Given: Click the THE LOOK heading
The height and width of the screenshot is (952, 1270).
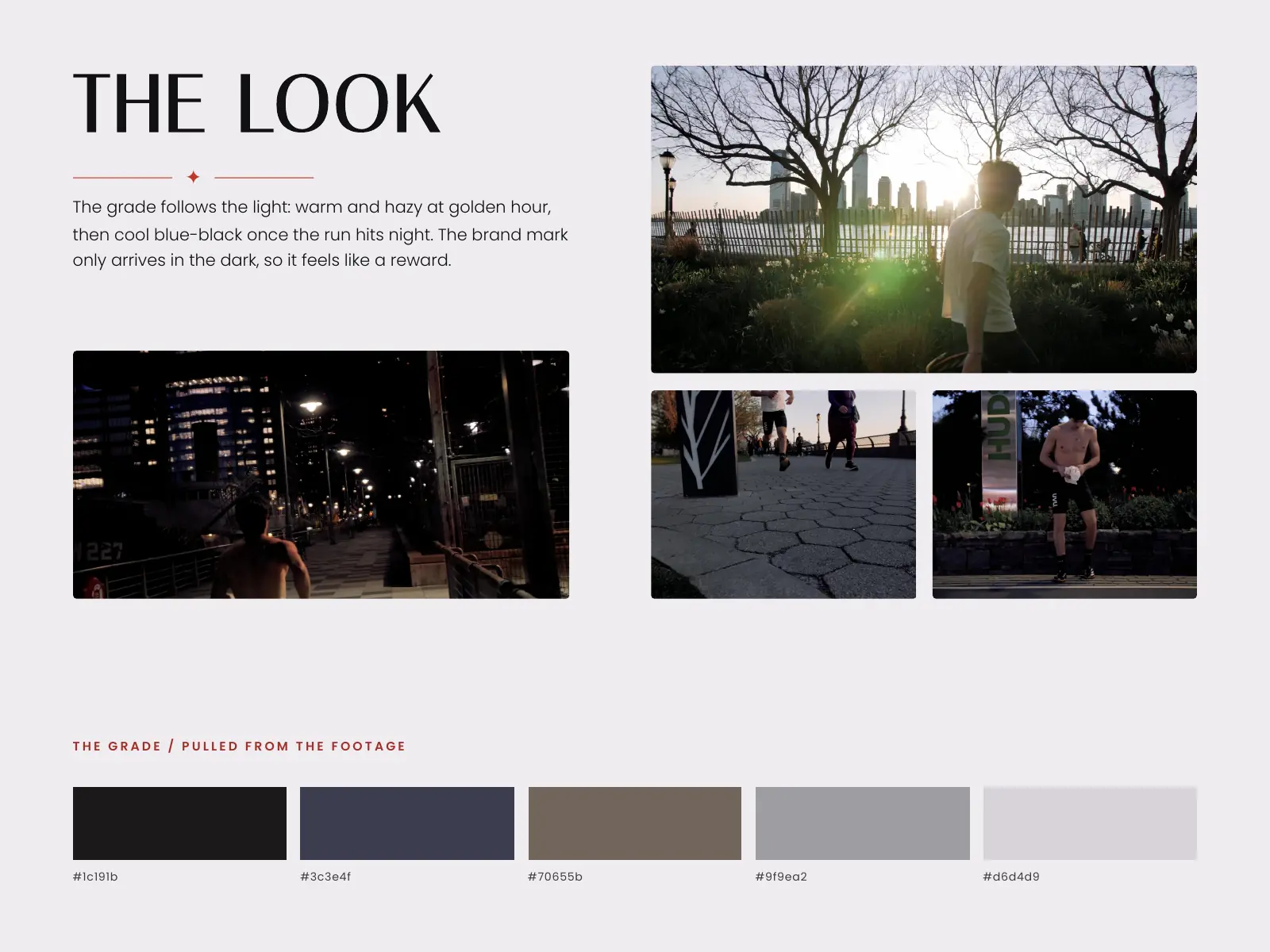Looking at the screenshot, I should click(256, 104).
